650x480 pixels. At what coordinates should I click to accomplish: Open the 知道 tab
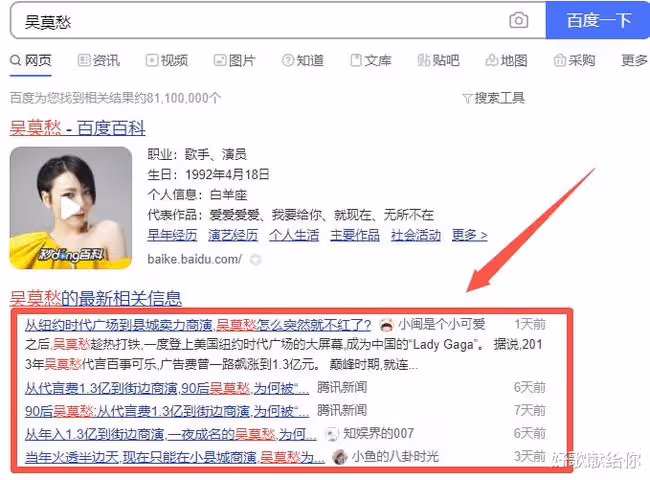[303, 61]
